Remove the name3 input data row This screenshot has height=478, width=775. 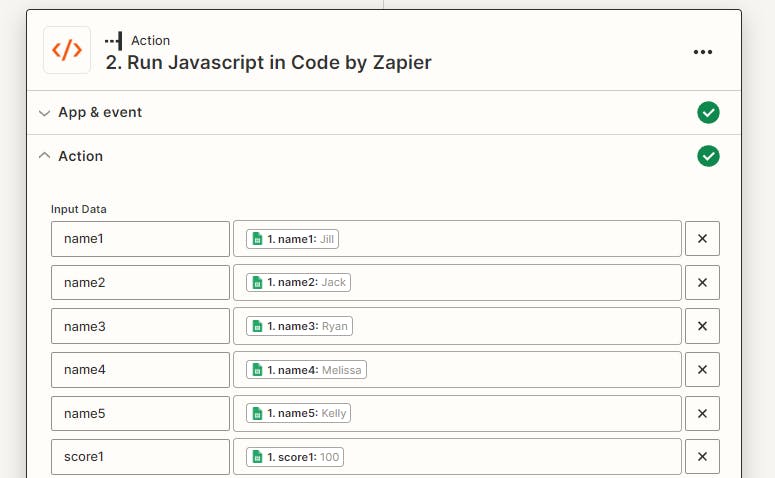tap(702, 326)
